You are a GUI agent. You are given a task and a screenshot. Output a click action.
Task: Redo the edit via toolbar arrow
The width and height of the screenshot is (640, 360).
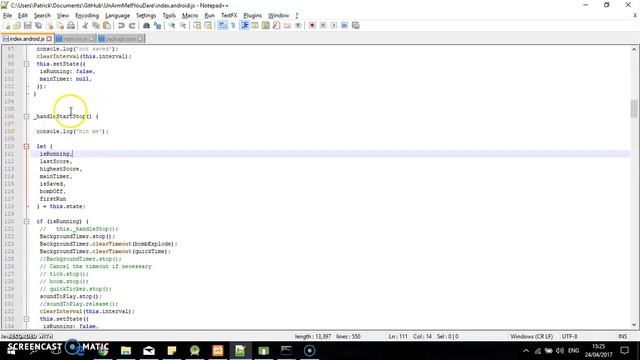pos(132,26)
